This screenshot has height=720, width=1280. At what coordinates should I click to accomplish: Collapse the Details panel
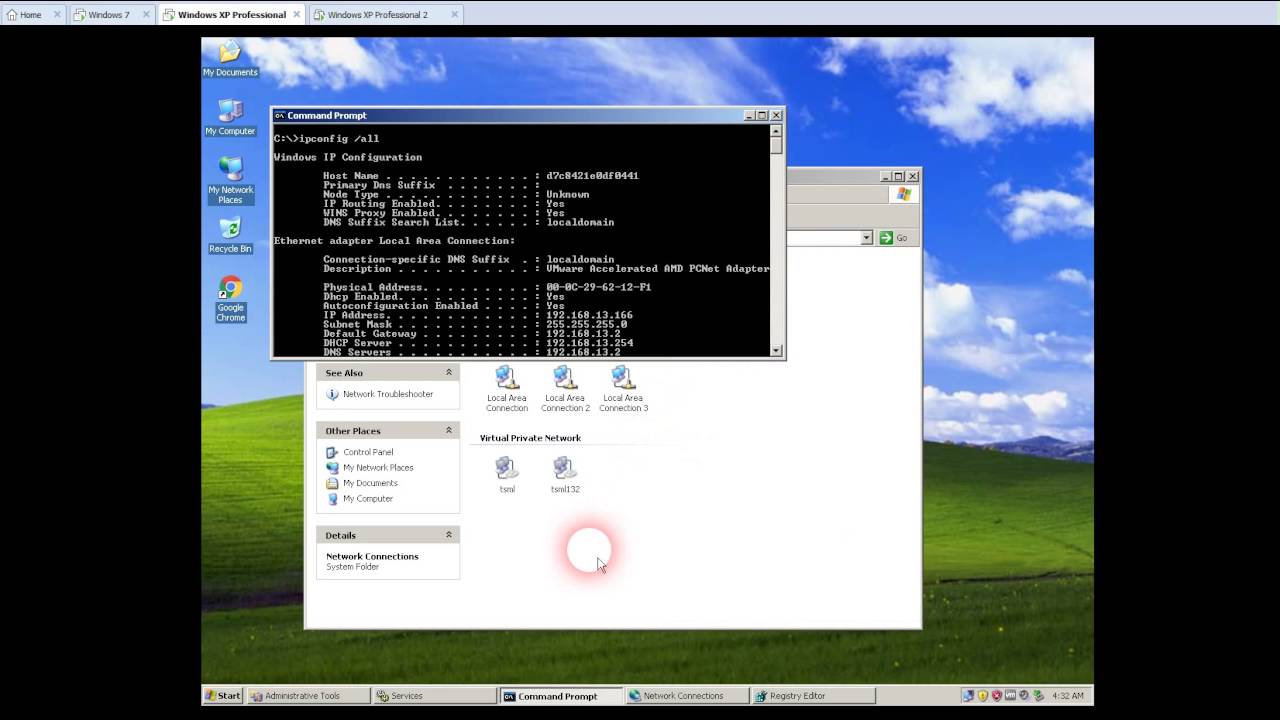coord(449,535)
